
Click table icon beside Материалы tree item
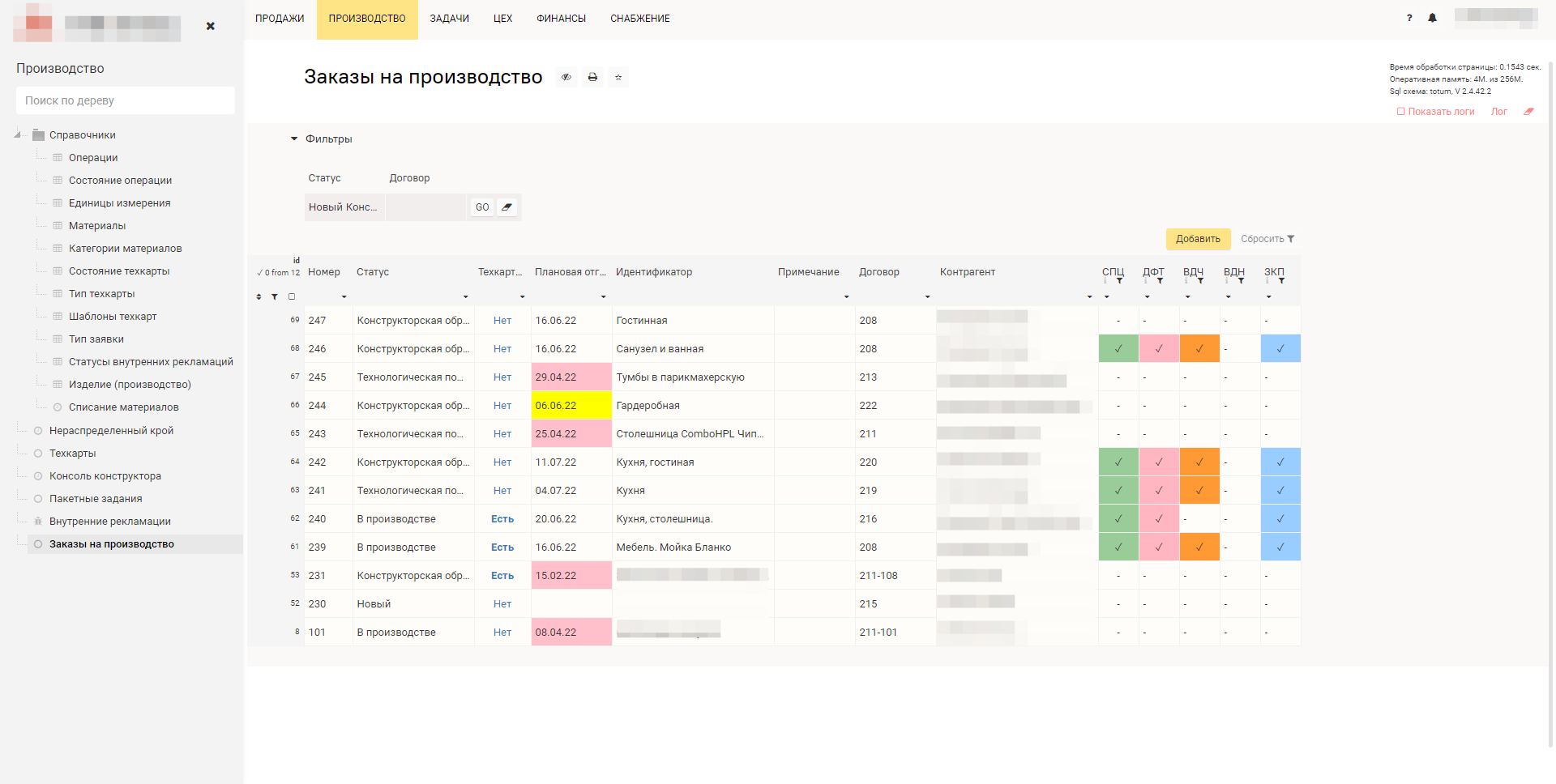click(58, 225)
